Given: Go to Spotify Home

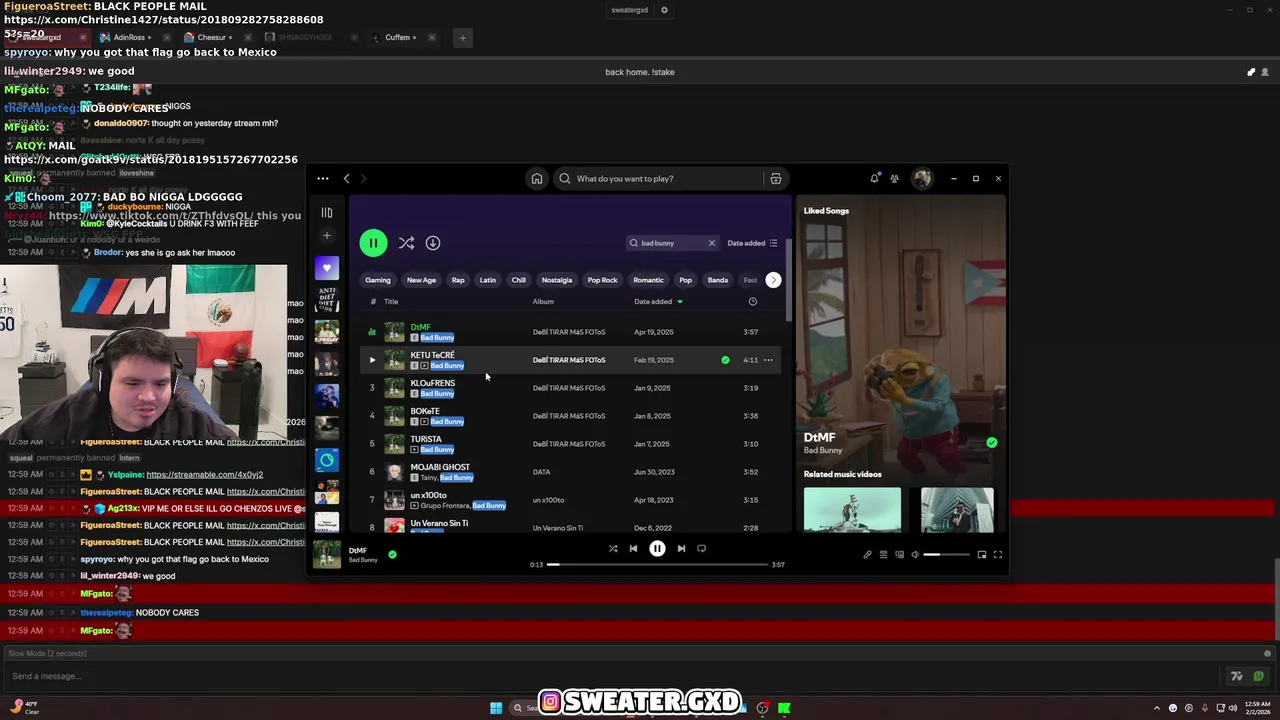Looking at the screenshot, I should coord(537,179).
